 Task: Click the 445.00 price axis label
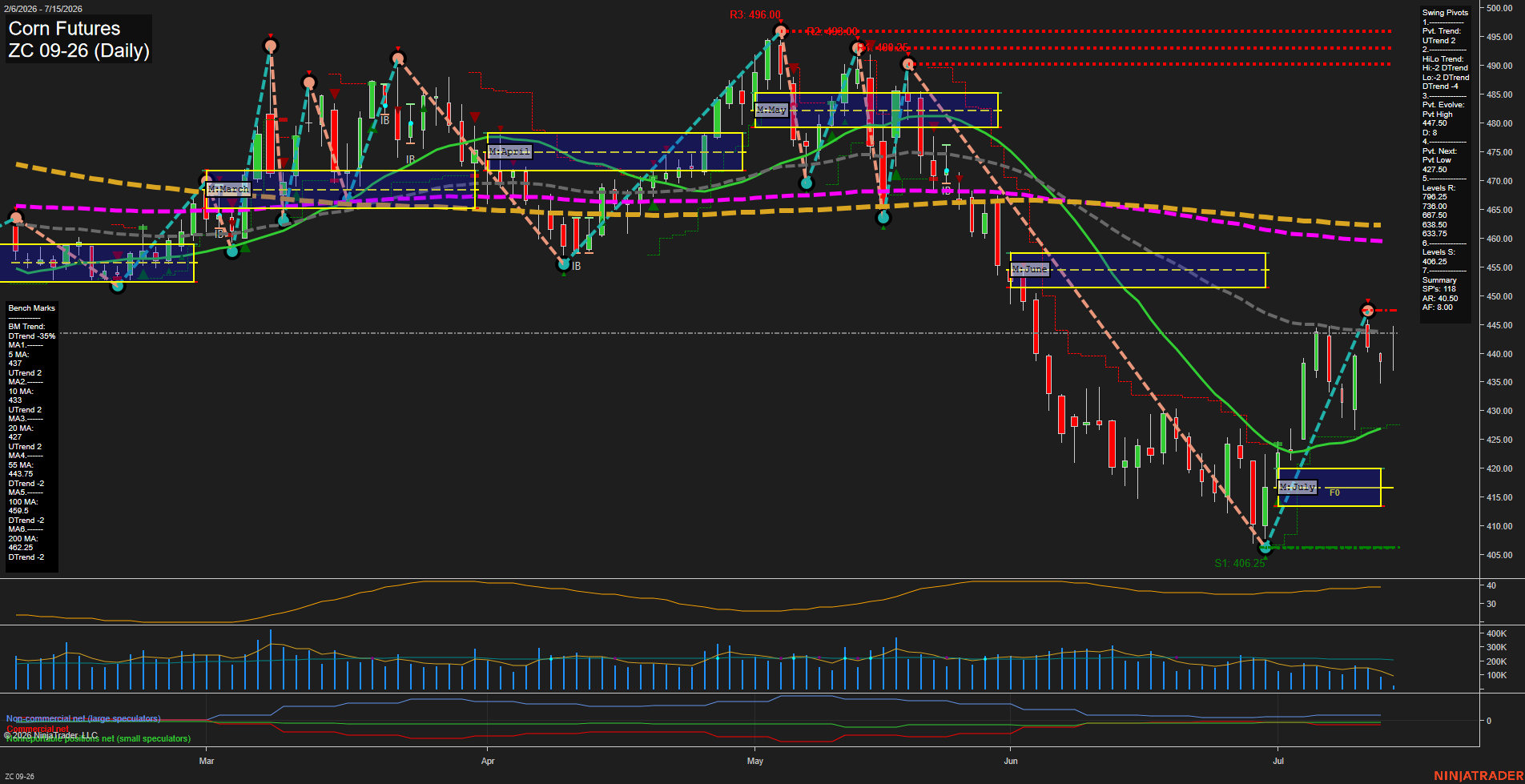point(1499,325)
